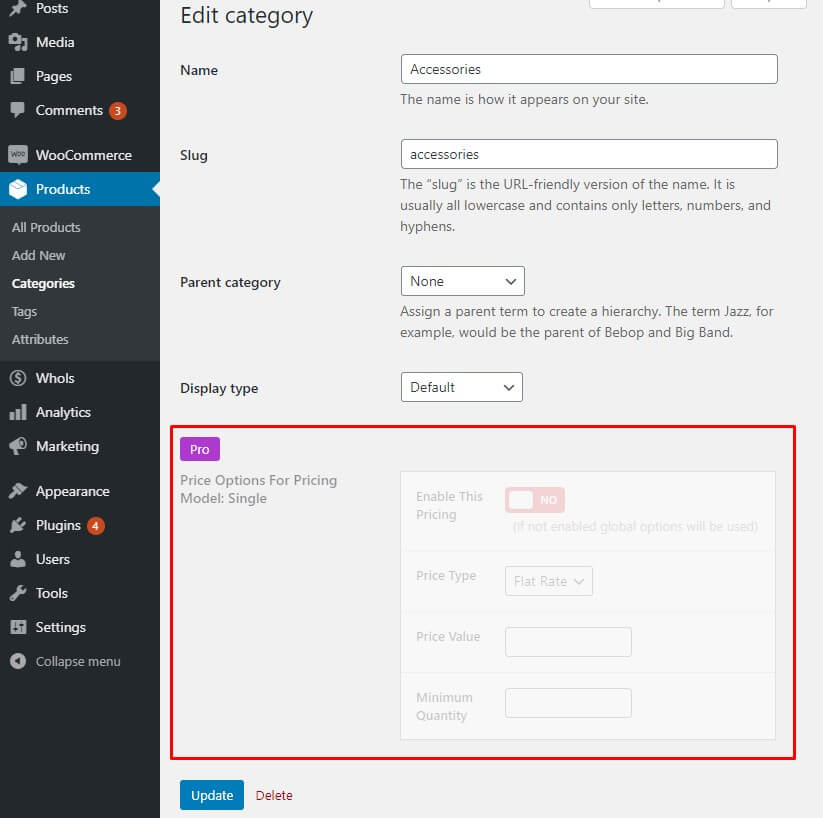Open the WooCommerce menu label
The height and width of the screenshot is (818, 823).
(x=84, y=155)
